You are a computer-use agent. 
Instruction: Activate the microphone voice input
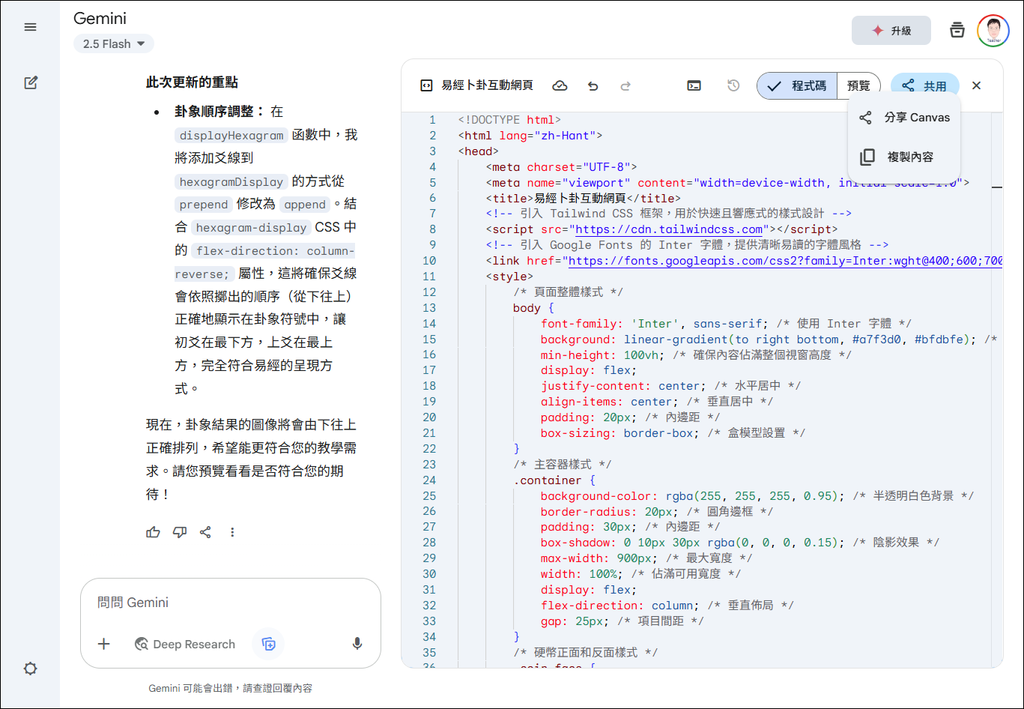coord(357,644)
